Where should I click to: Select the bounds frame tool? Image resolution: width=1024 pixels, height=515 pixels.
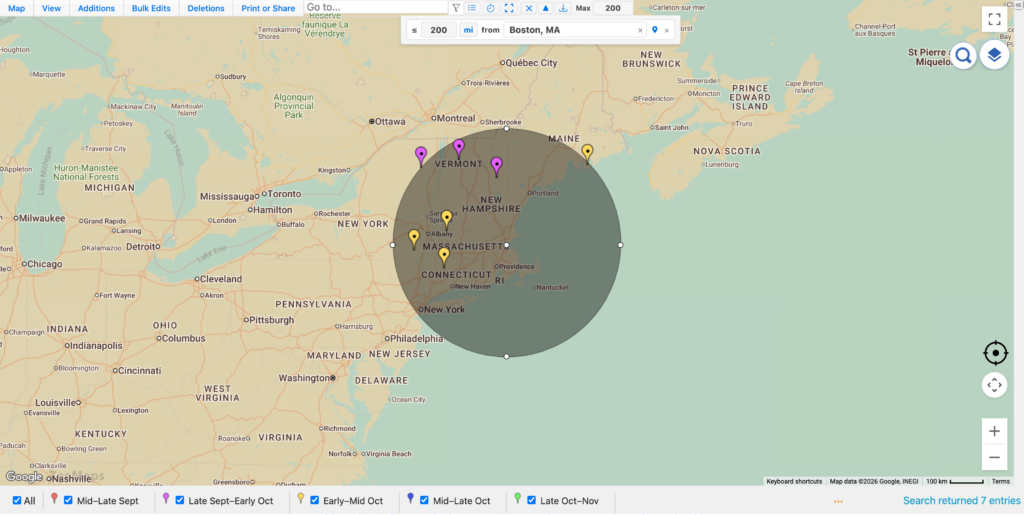[x=509, y=8]
